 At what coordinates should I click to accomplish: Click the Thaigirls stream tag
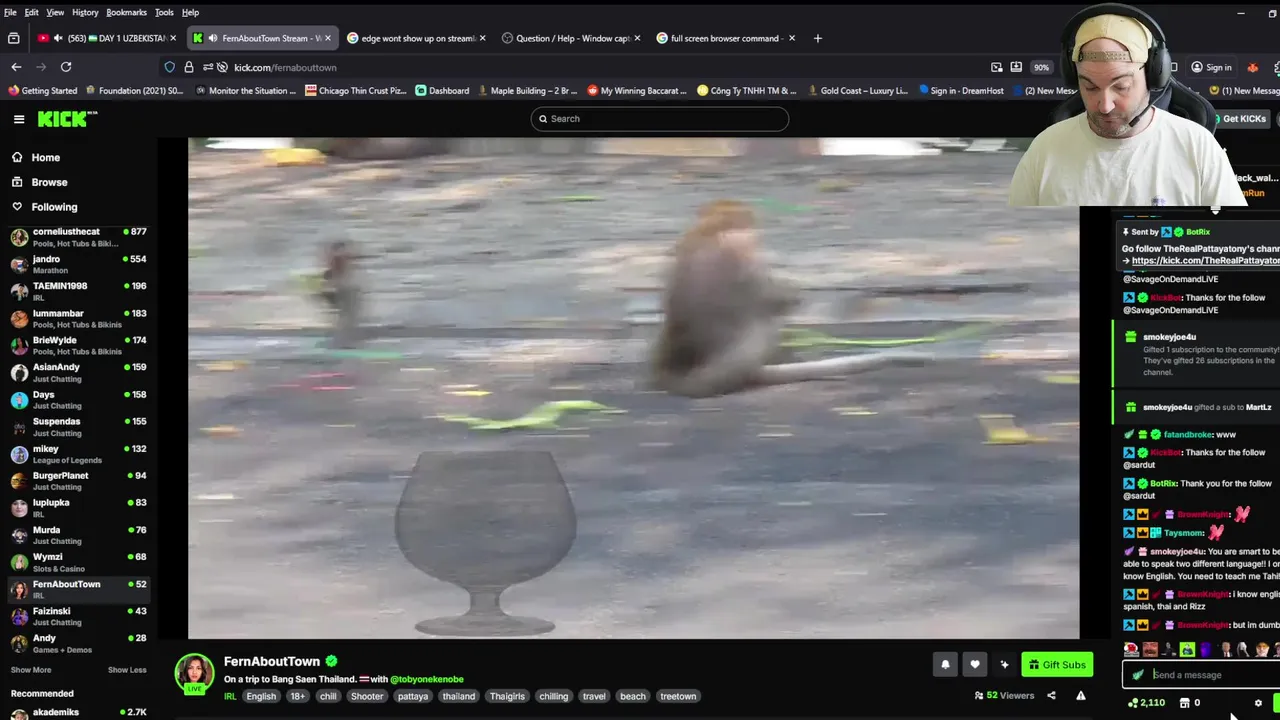507,696
